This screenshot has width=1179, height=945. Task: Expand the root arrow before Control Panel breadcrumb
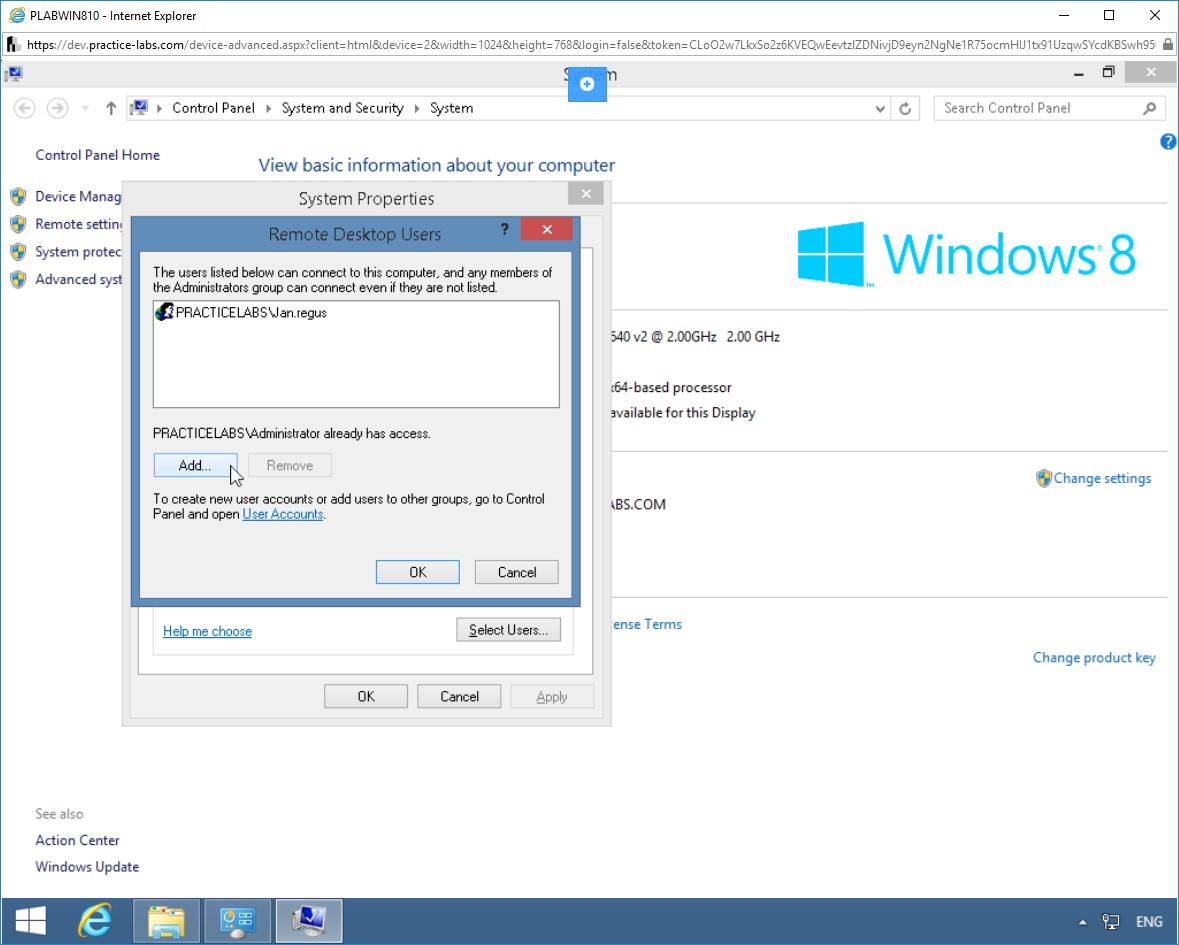pyautogui.click(x=159, y=108)
